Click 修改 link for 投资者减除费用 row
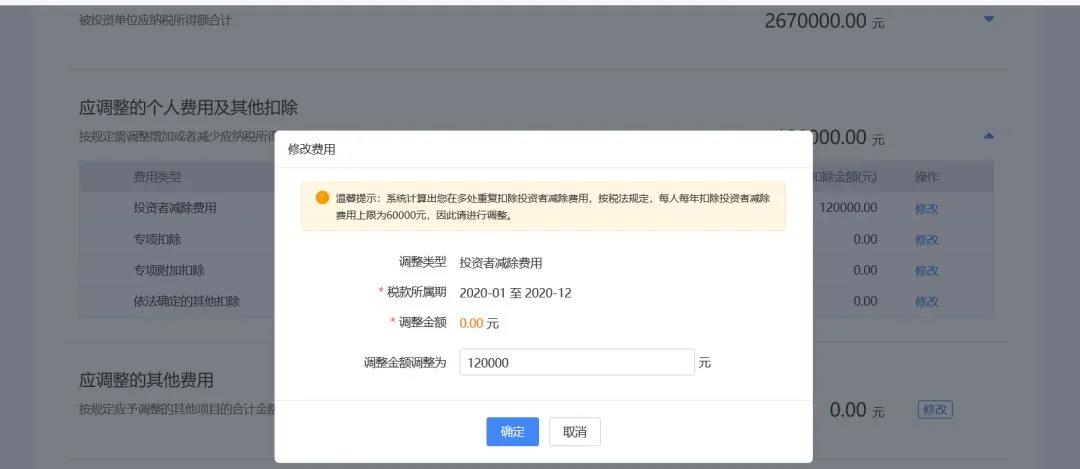The height and width of the screenshot is (469, 1080). coord(926,209)
